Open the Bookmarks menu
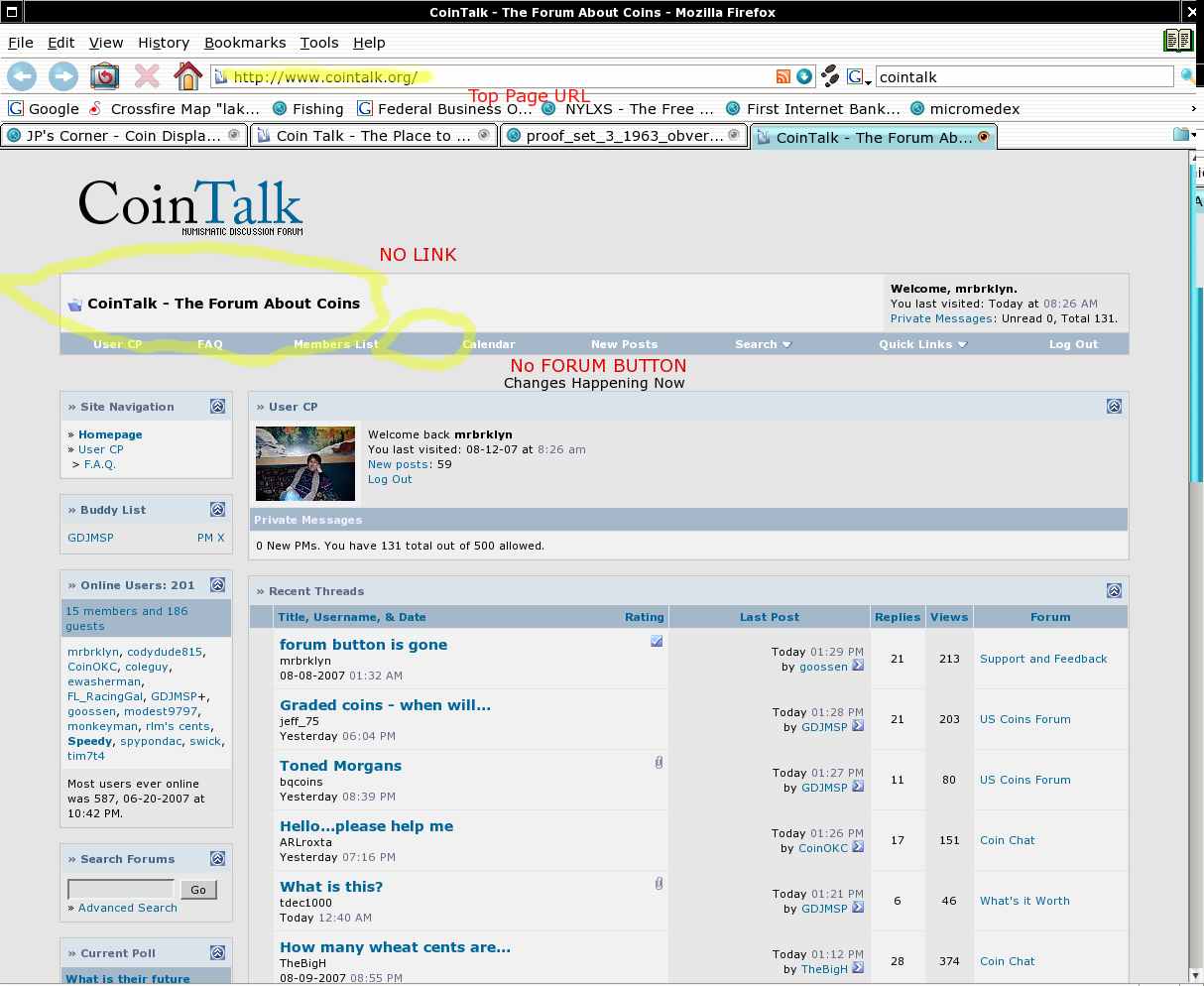This screenshot has width=1204, height=986. tap(245, 43)
